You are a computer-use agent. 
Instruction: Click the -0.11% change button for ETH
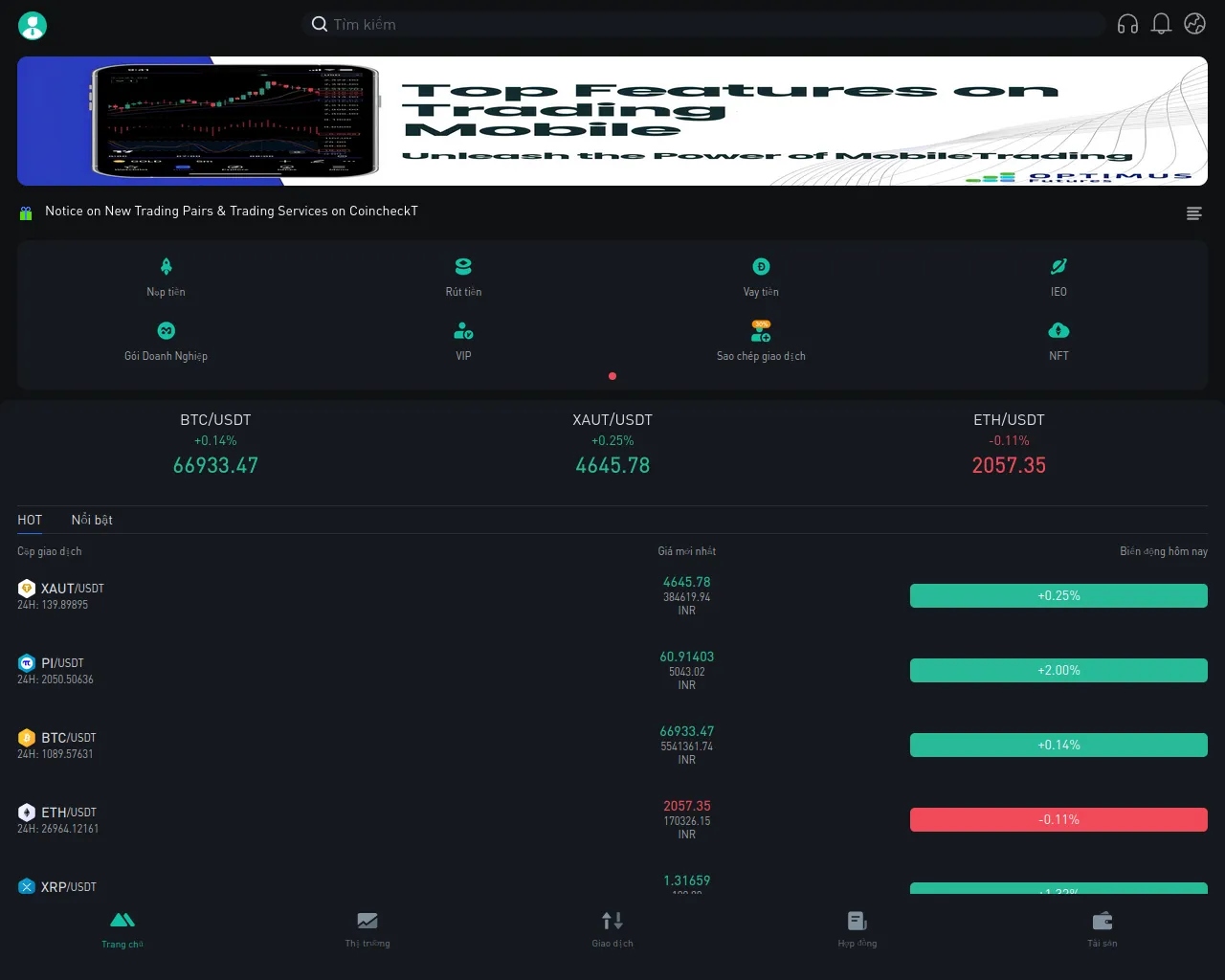point(1058,819)
